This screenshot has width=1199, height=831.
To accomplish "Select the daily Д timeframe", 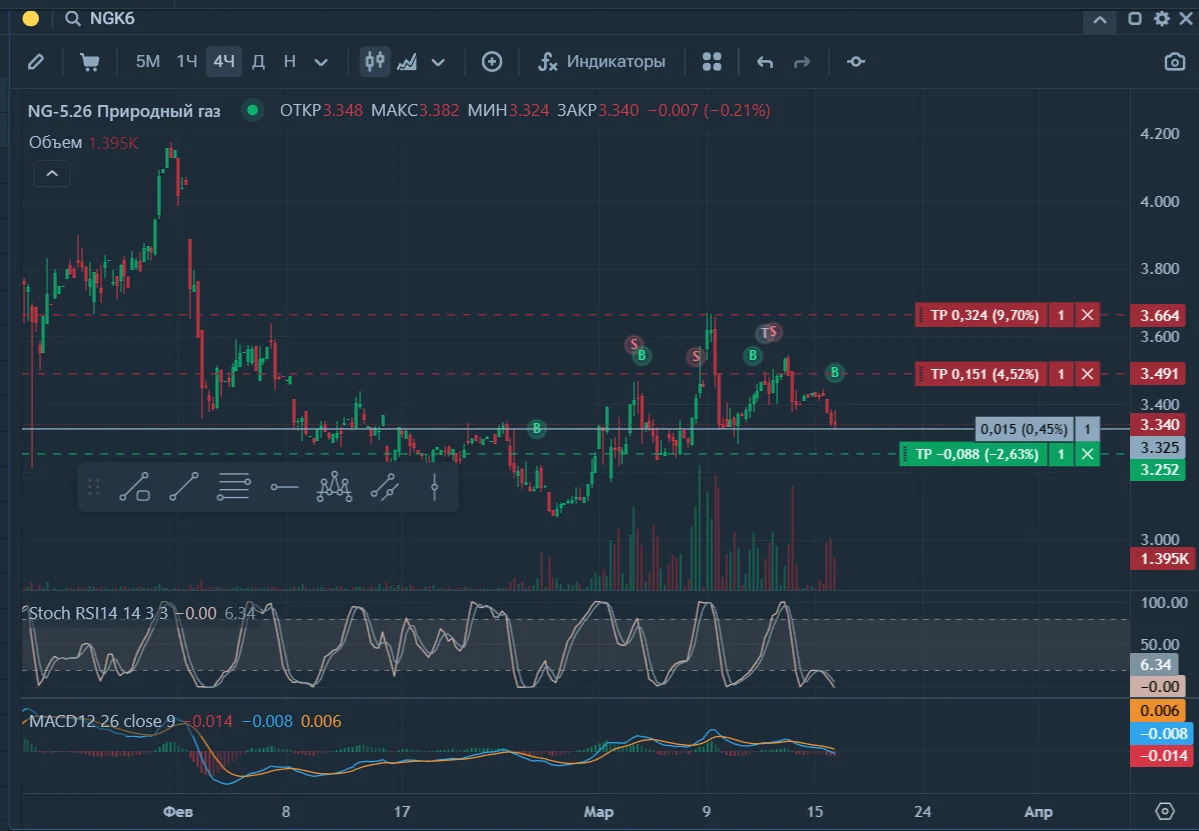I will (258, 62).
